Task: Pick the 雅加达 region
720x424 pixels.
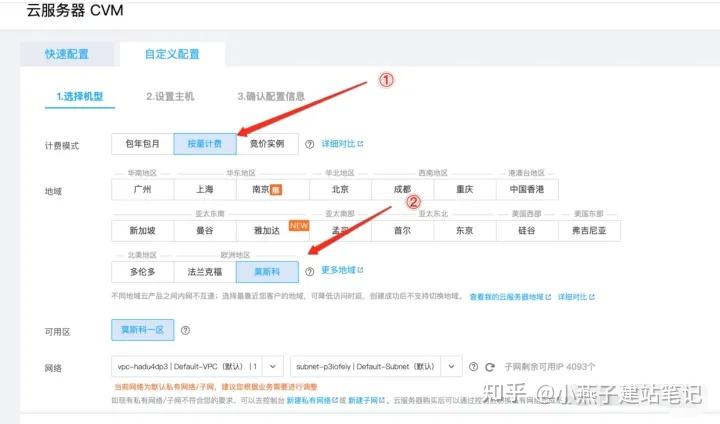Action: pyautogui.click(x=273, y=231)
